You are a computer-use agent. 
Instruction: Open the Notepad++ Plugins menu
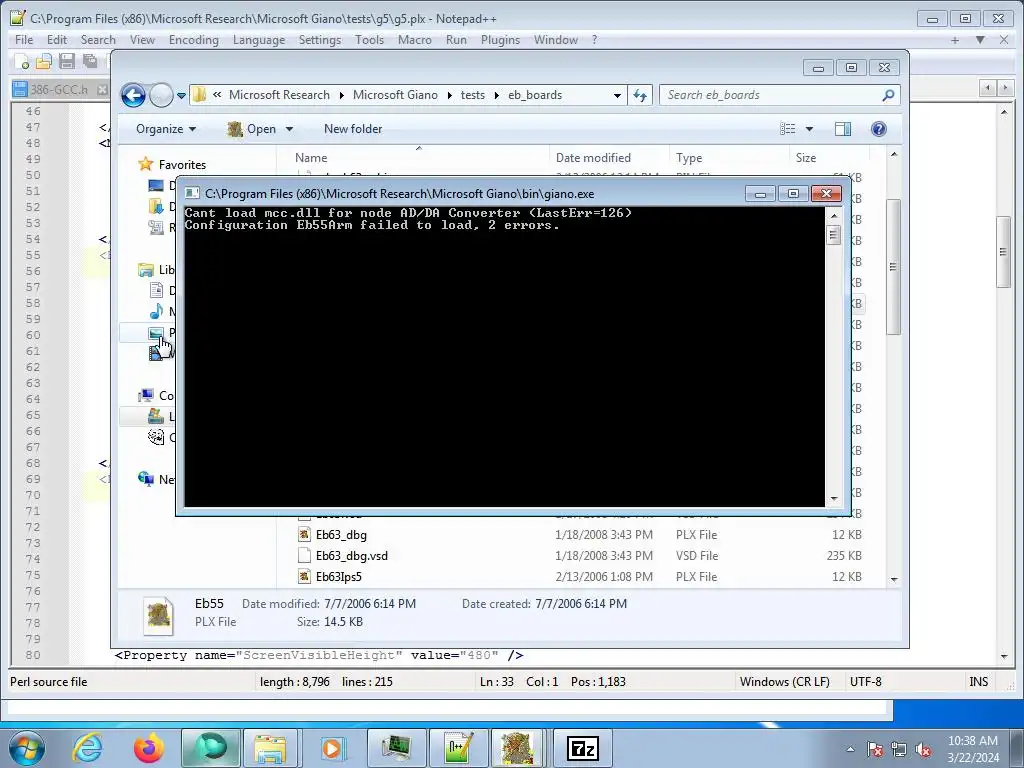coord(500,40)
